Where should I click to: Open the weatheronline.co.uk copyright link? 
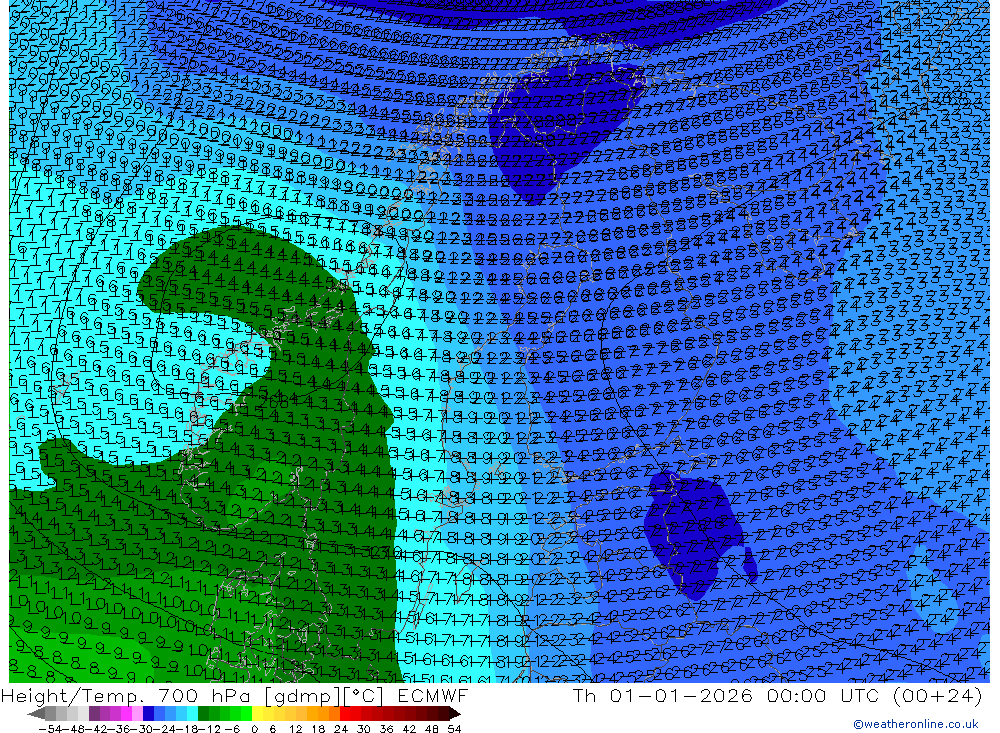pos(916,724)
